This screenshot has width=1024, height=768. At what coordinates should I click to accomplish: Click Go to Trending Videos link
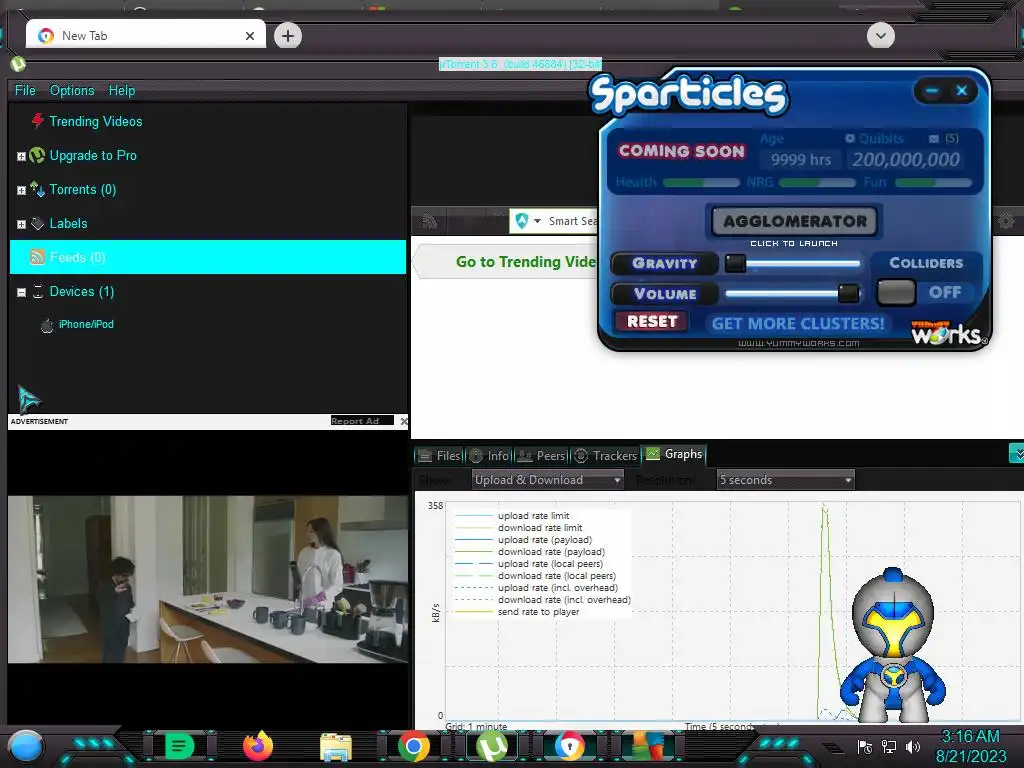coord(526,262)
